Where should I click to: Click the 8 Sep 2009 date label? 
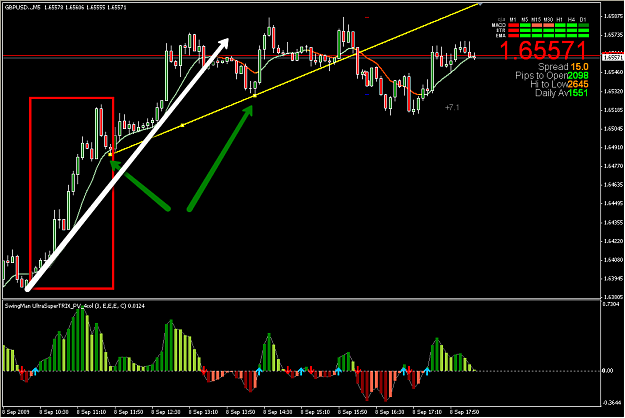[x=16, y=412]
